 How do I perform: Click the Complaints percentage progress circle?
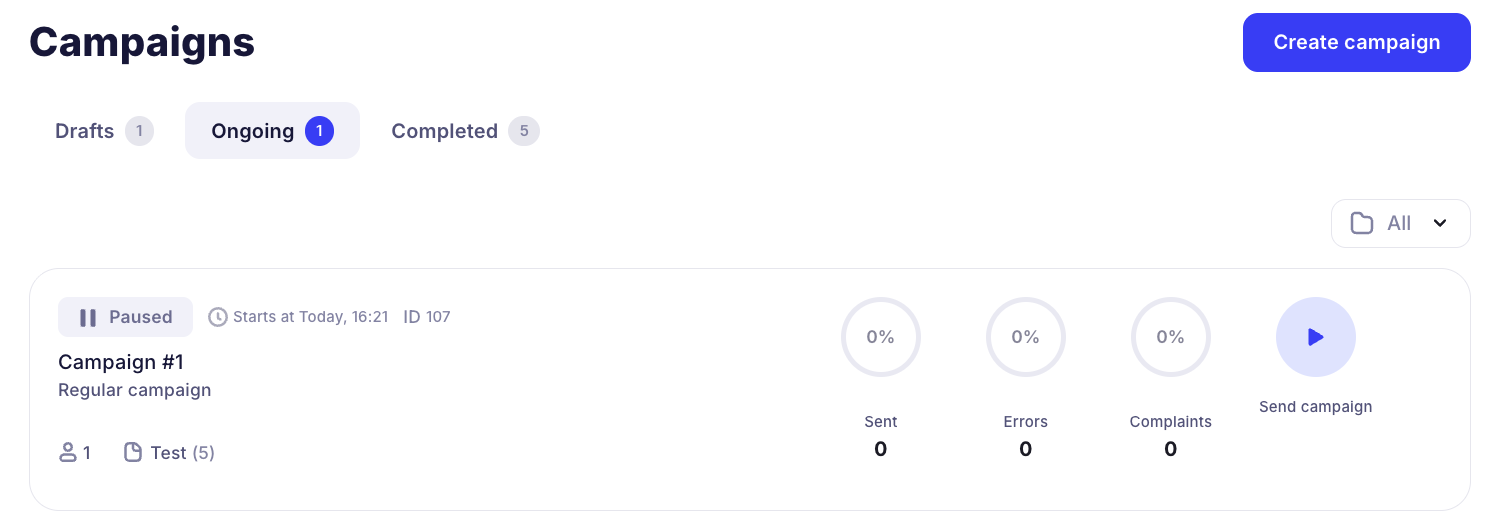tap(1170, 338)
